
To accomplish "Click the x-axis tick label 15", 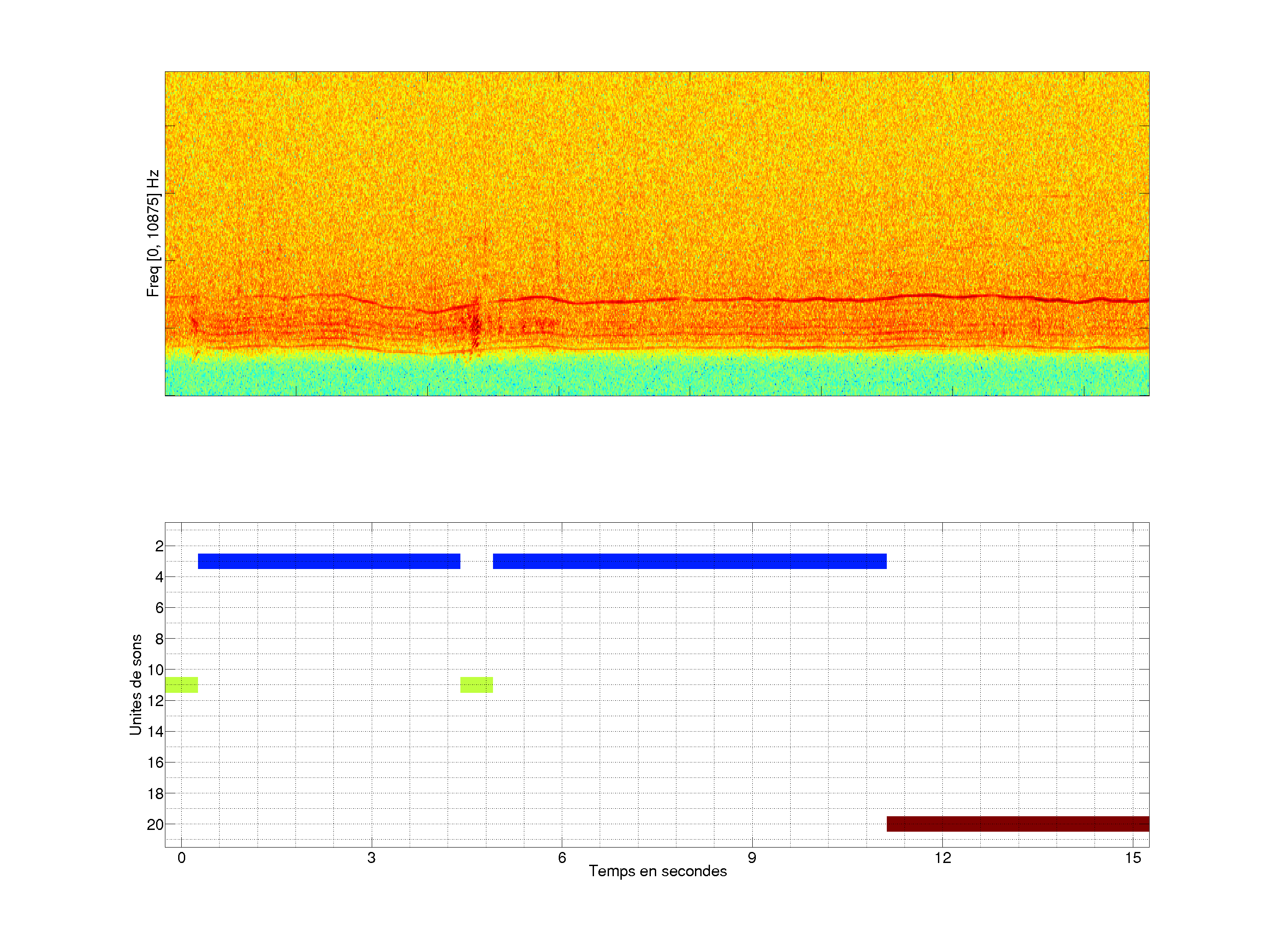I will pos(1132,858).
